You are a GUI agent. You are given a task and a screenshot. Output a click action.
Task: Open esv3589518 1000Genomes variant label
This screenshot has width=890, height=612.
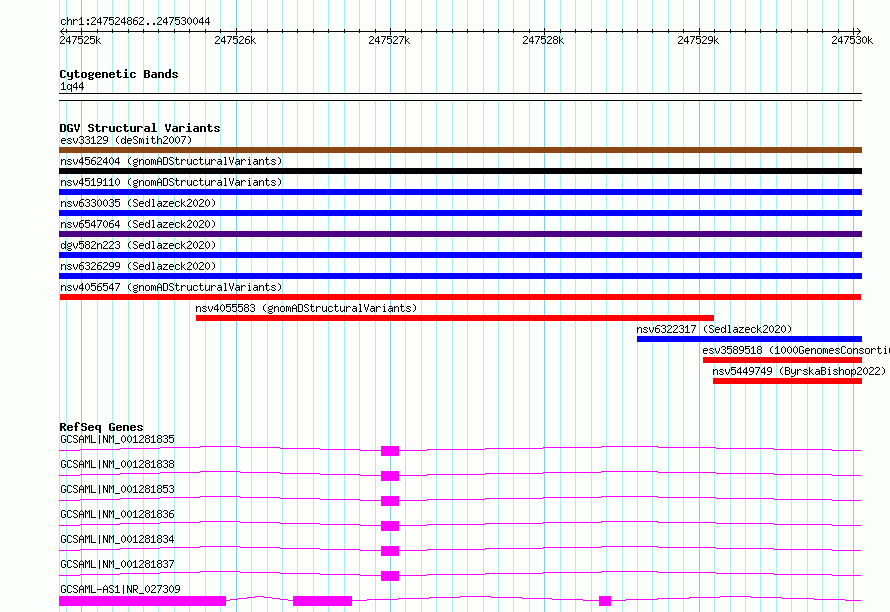[x=796, y=350]
